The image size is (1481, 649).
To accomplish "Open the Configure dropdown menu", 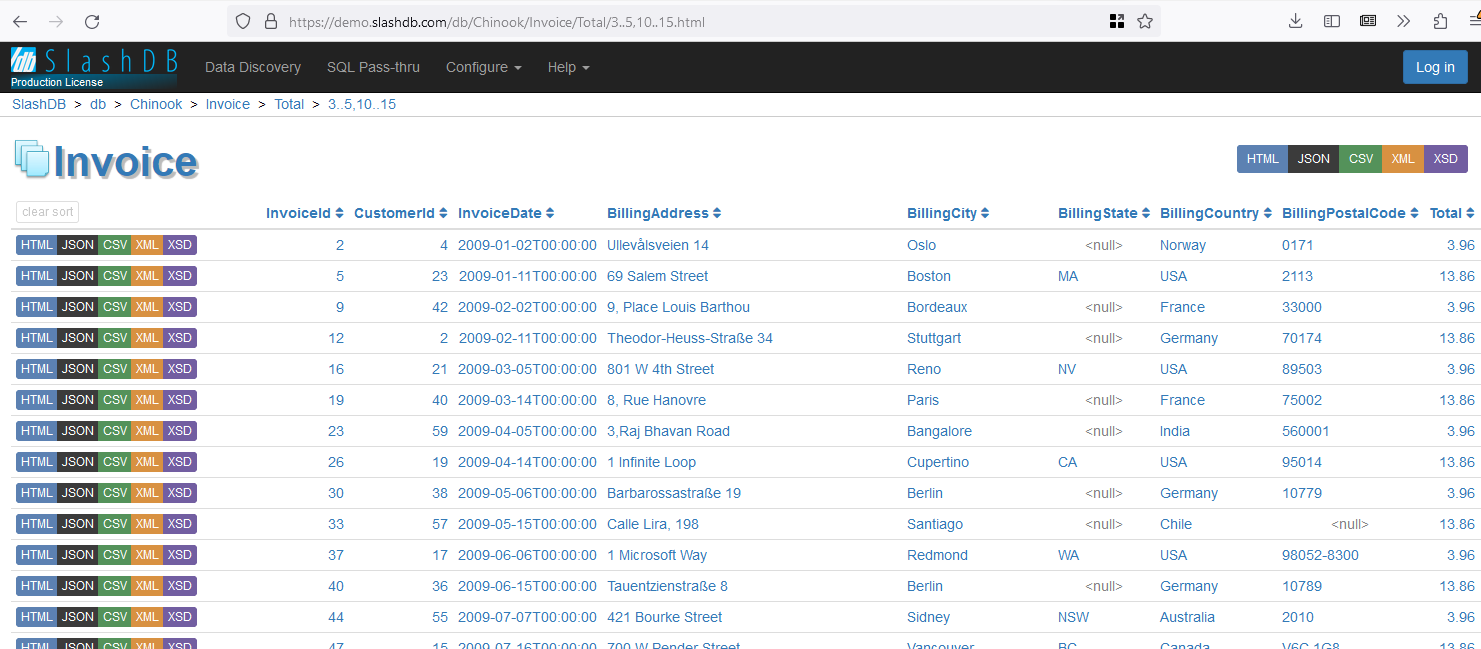I will pos(484,67).
